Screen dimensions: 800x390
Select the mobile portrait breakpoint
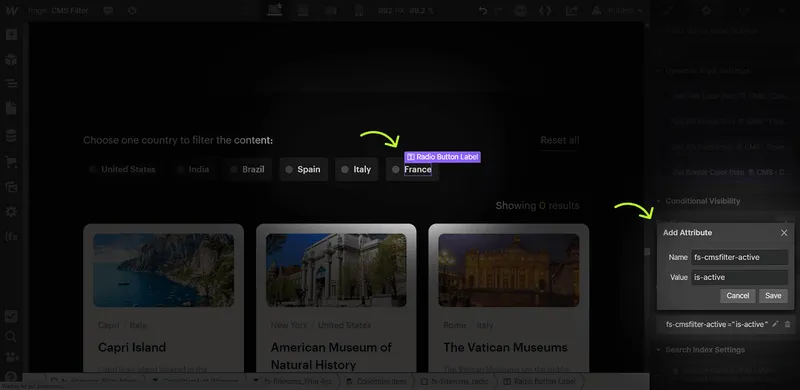pyautogui.click(x=359, y=10)
